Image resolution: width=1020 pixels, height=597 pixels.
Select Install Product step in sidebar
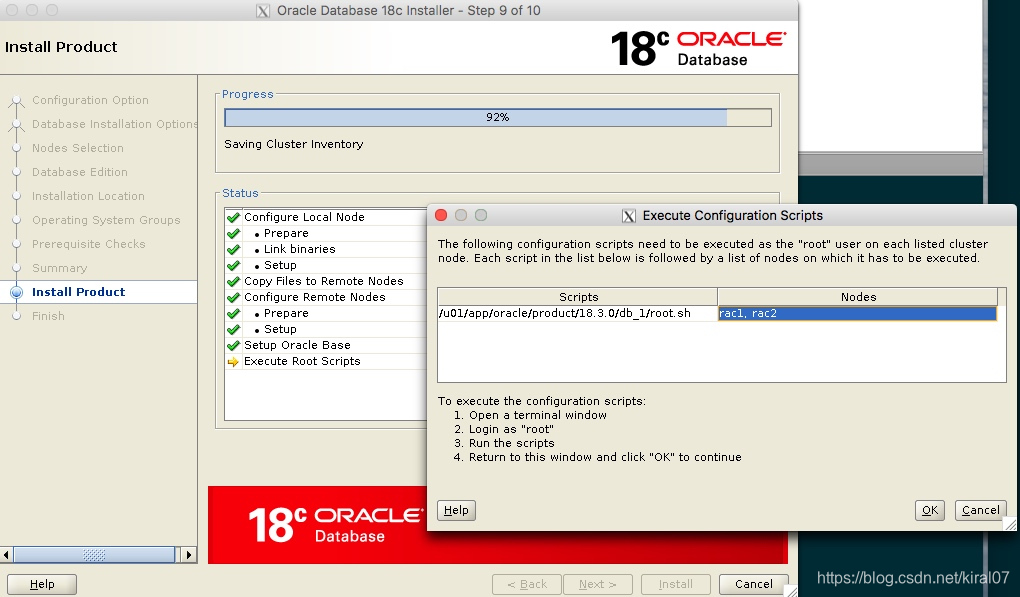(x=79, y=292)
